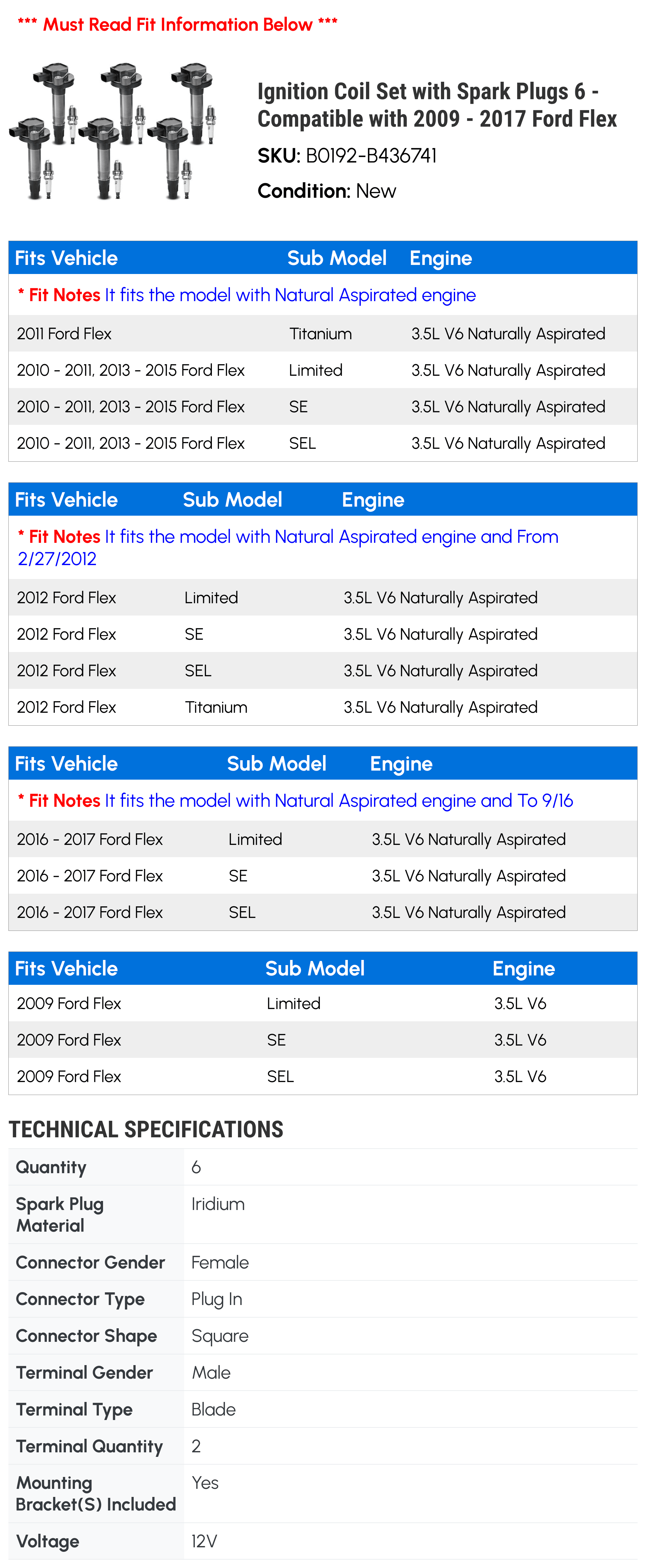Click the 2009 Ford Flex SE row
The image size is (646, 1568).
tap(322, 1040)
